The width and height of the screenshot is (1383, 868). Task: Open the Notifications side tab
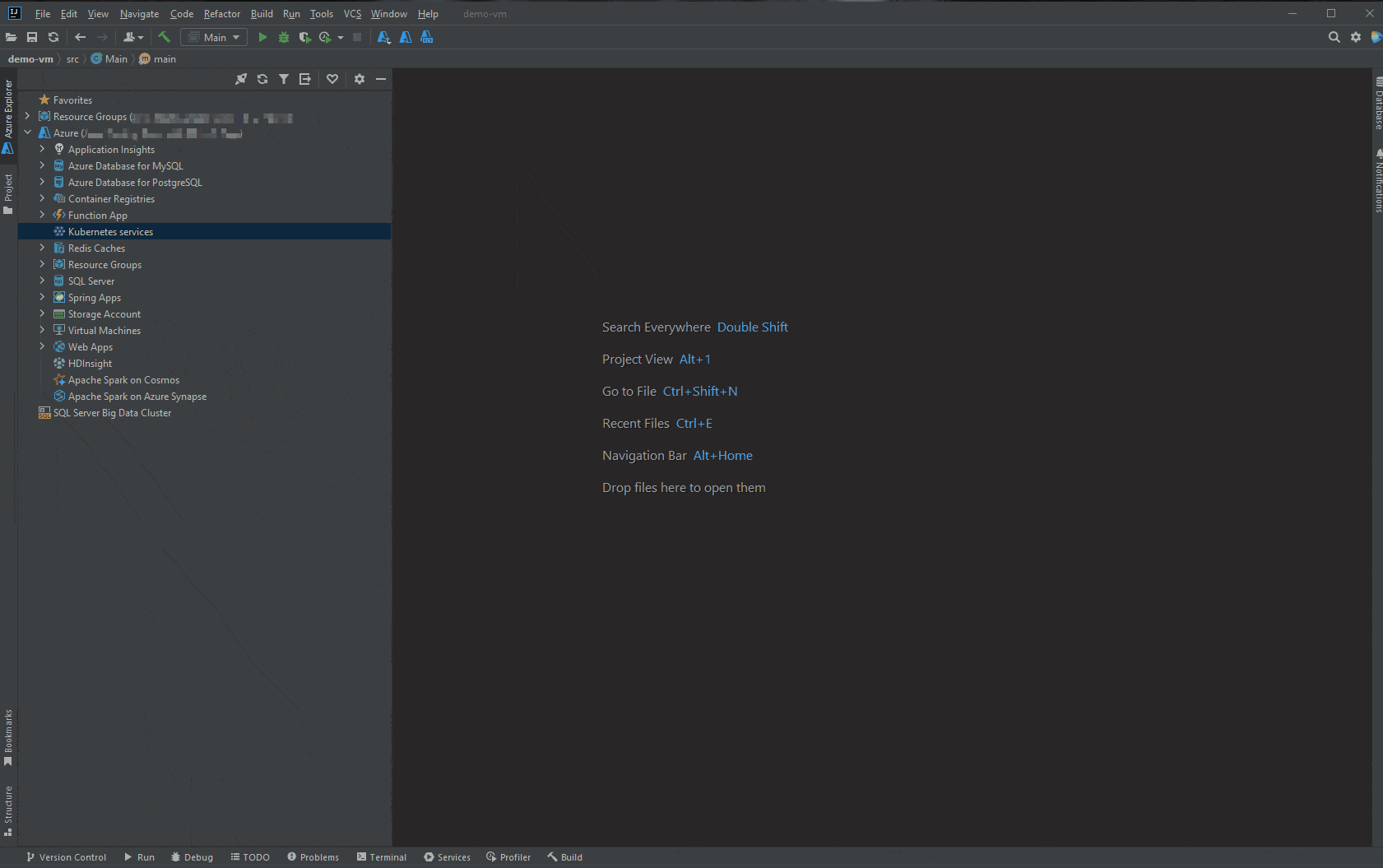click(1378, 180)
